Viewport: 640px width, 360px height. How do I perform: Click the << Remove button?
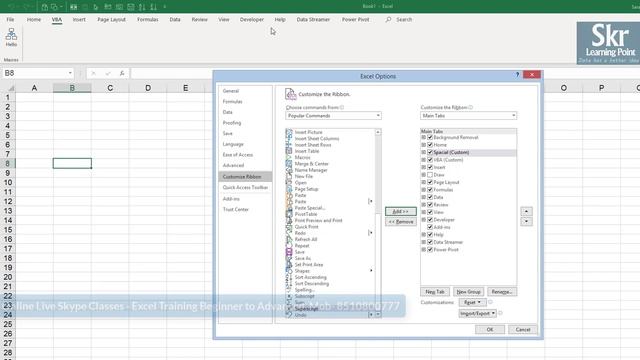[400, 222]
